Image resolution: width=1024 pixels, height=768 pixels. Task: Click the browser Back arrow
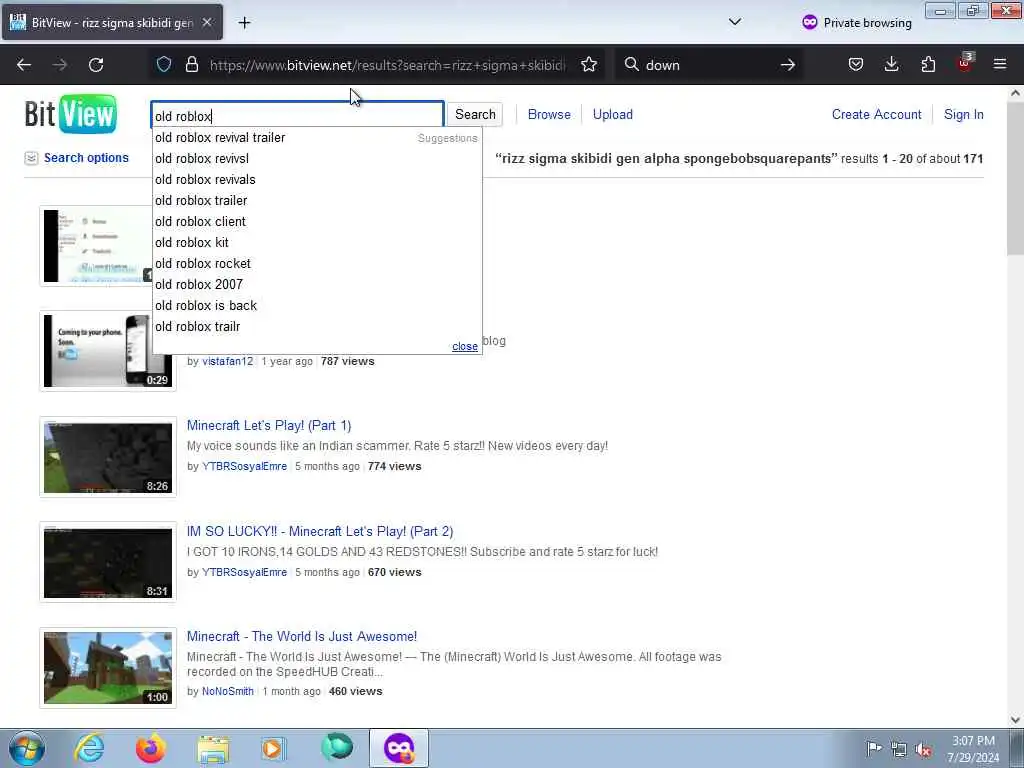tap(24, 65)
